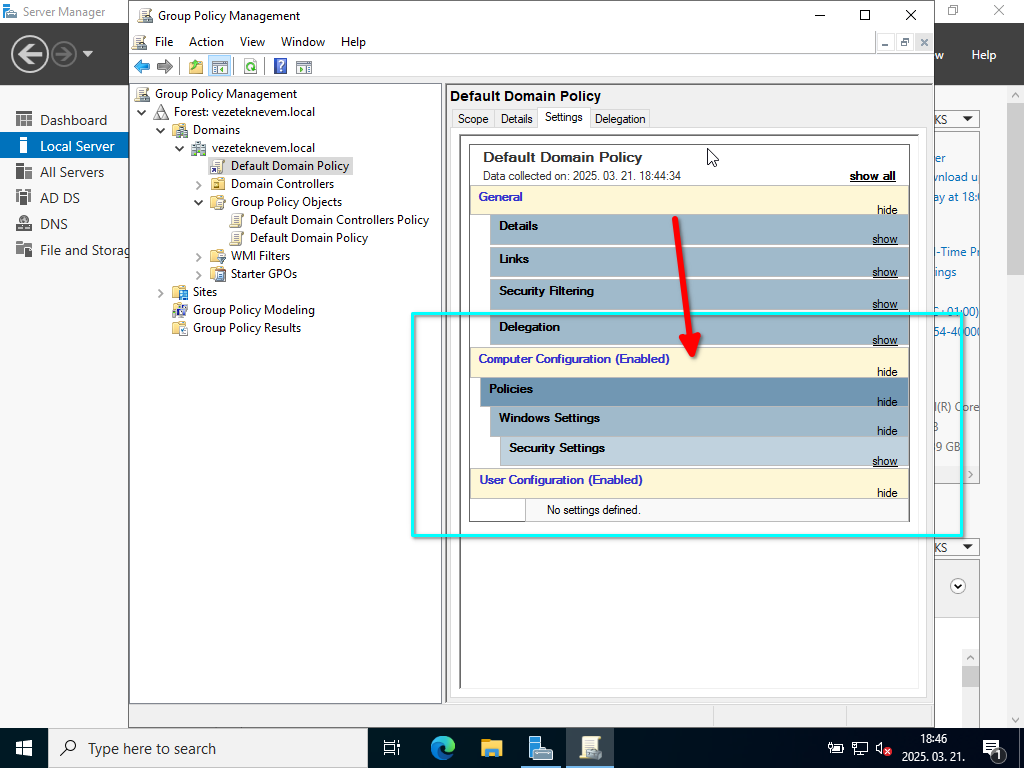Viewport: 1024px width, 768px height.
Task: Collapse the Group Policy Objects node
Action: click(x=198, y=202)
